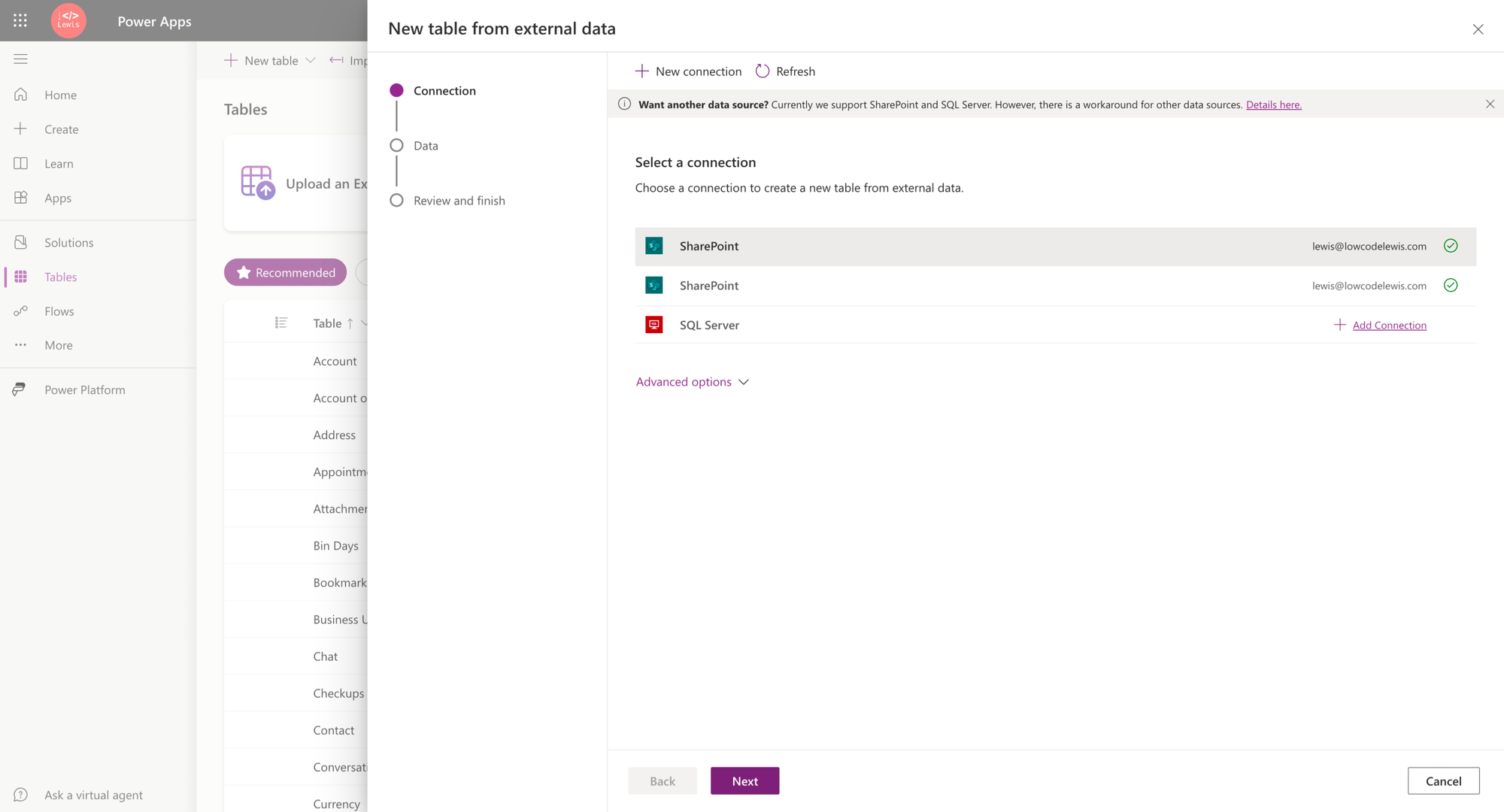Click the Add Connection link
1504x812 pixels.
pos(1388,325)
